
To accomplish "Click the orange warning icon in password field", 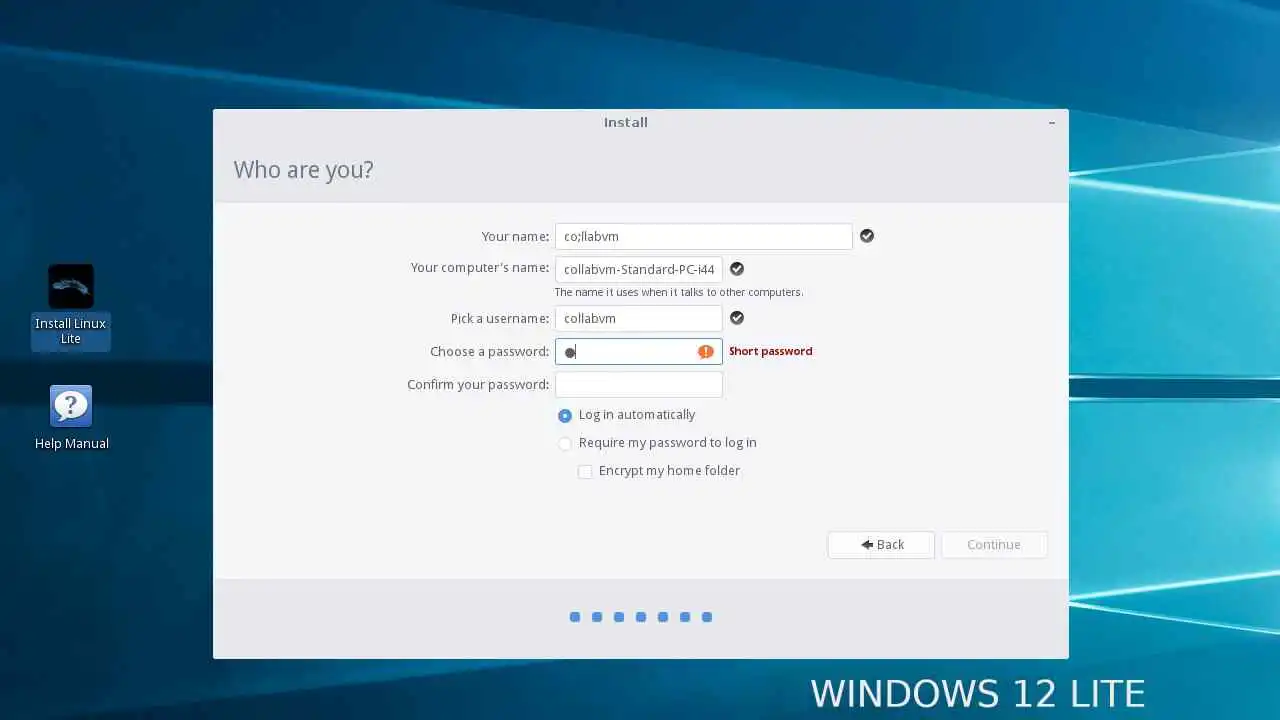I will point(706,351).
